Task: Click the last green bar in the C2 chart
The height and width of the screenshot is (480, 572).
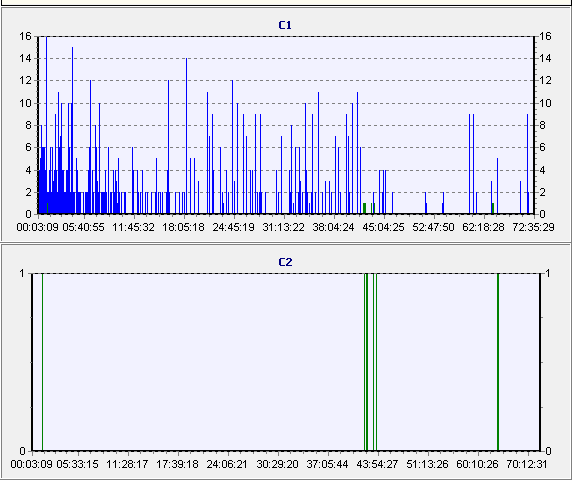Action: (x=498, y=362)
